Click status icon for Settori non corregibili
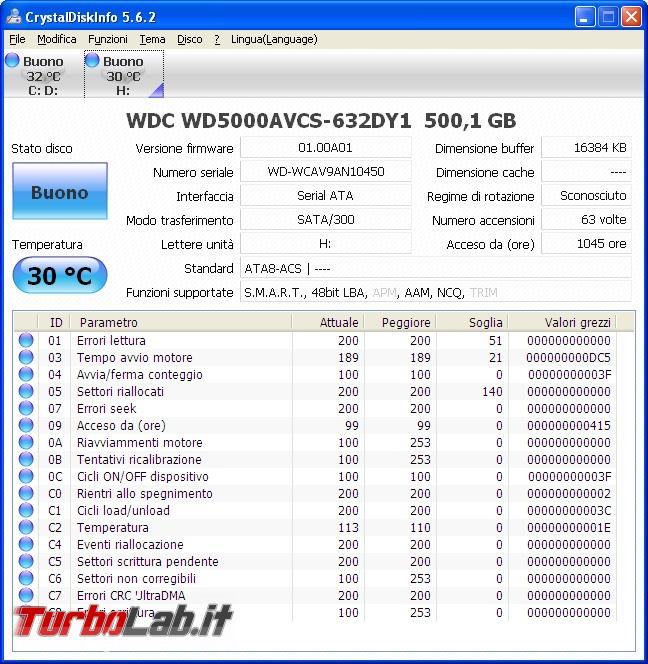Viewport: 648px width, 664px height. click(x=26, y=578)
